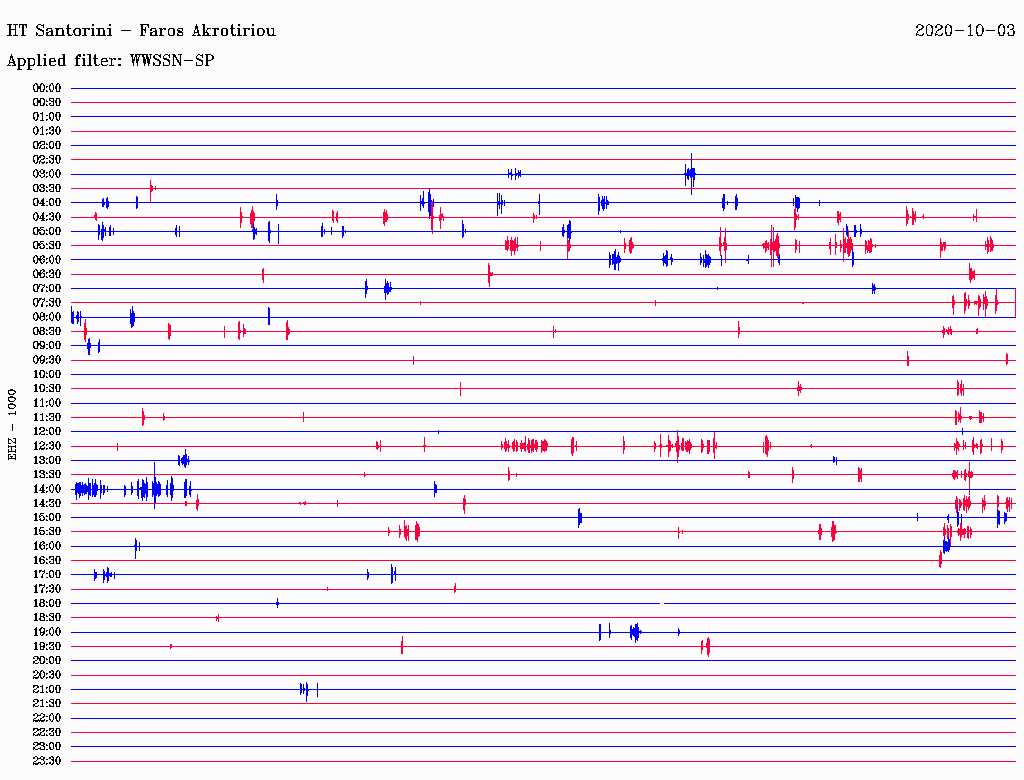1024x780 pixels.
Task: Select the 06:00 time label
Action: pyautogui.click(x=46, y=260)
